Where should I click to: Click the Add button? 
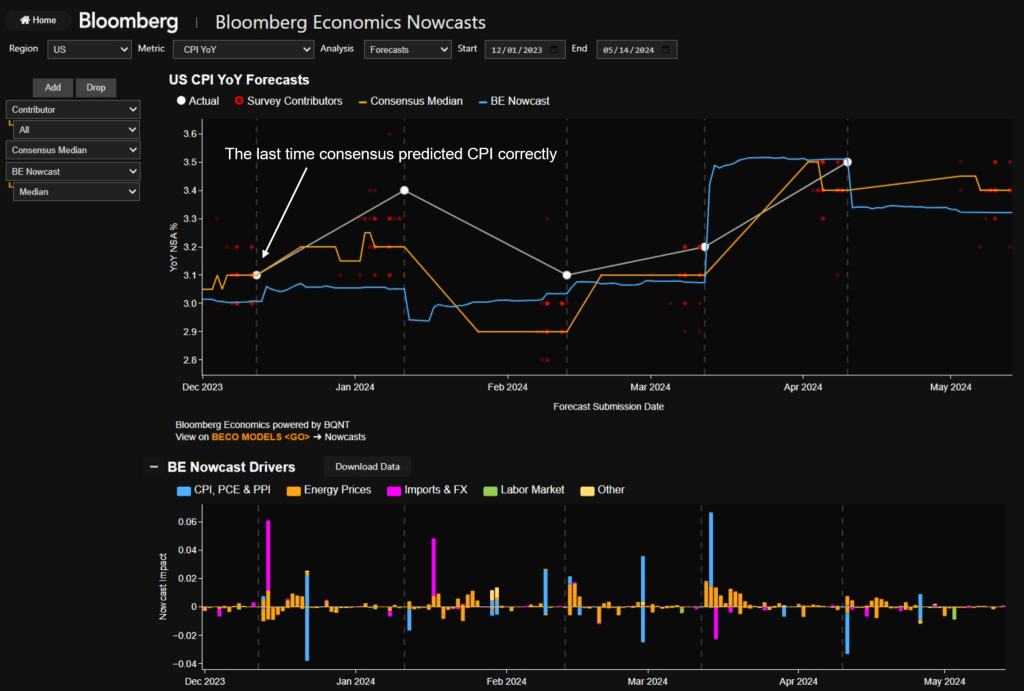(x=52, y=88)
